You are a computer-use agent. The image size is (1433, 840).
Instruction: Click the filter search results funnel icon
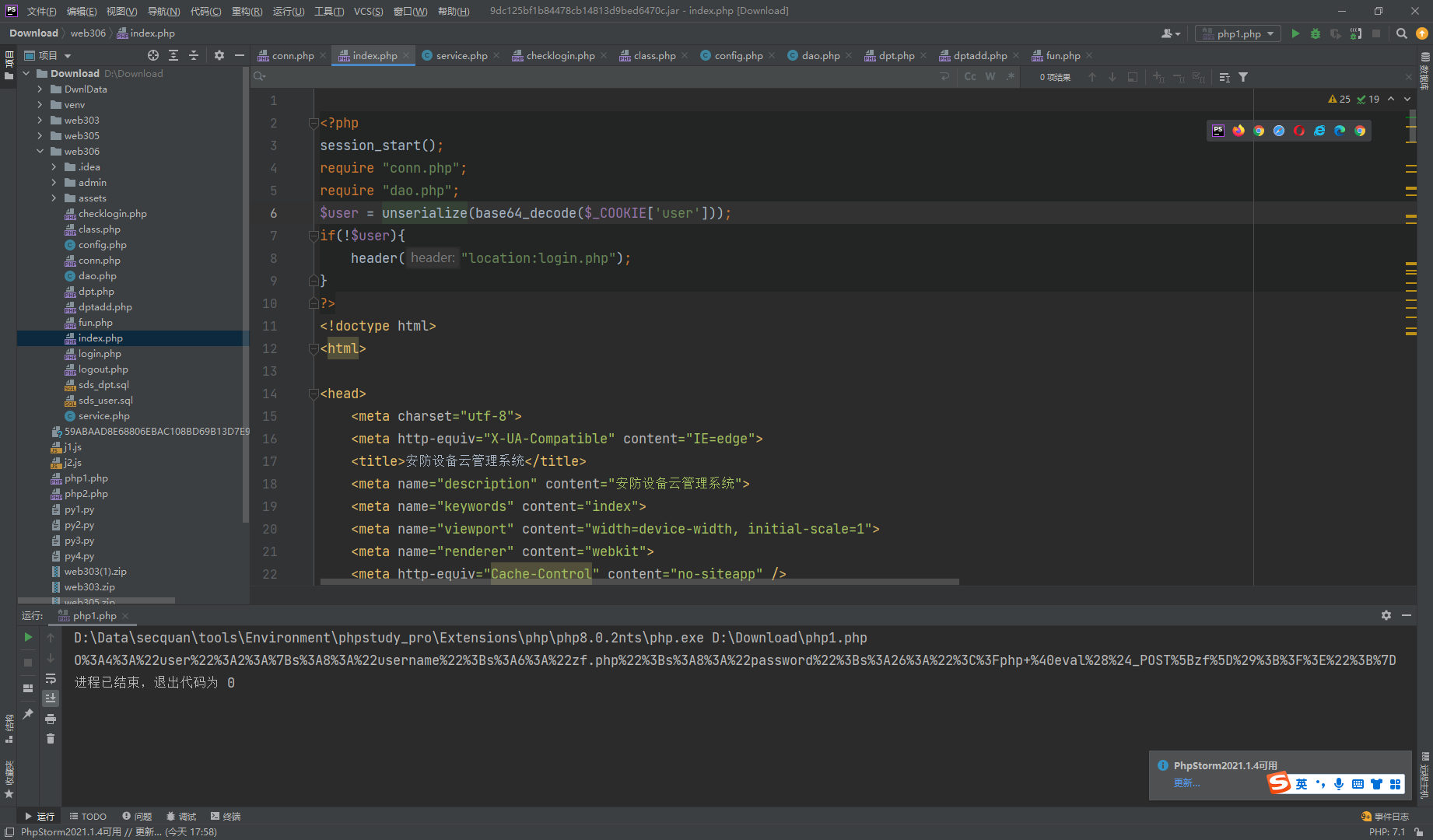point(1243,77)
